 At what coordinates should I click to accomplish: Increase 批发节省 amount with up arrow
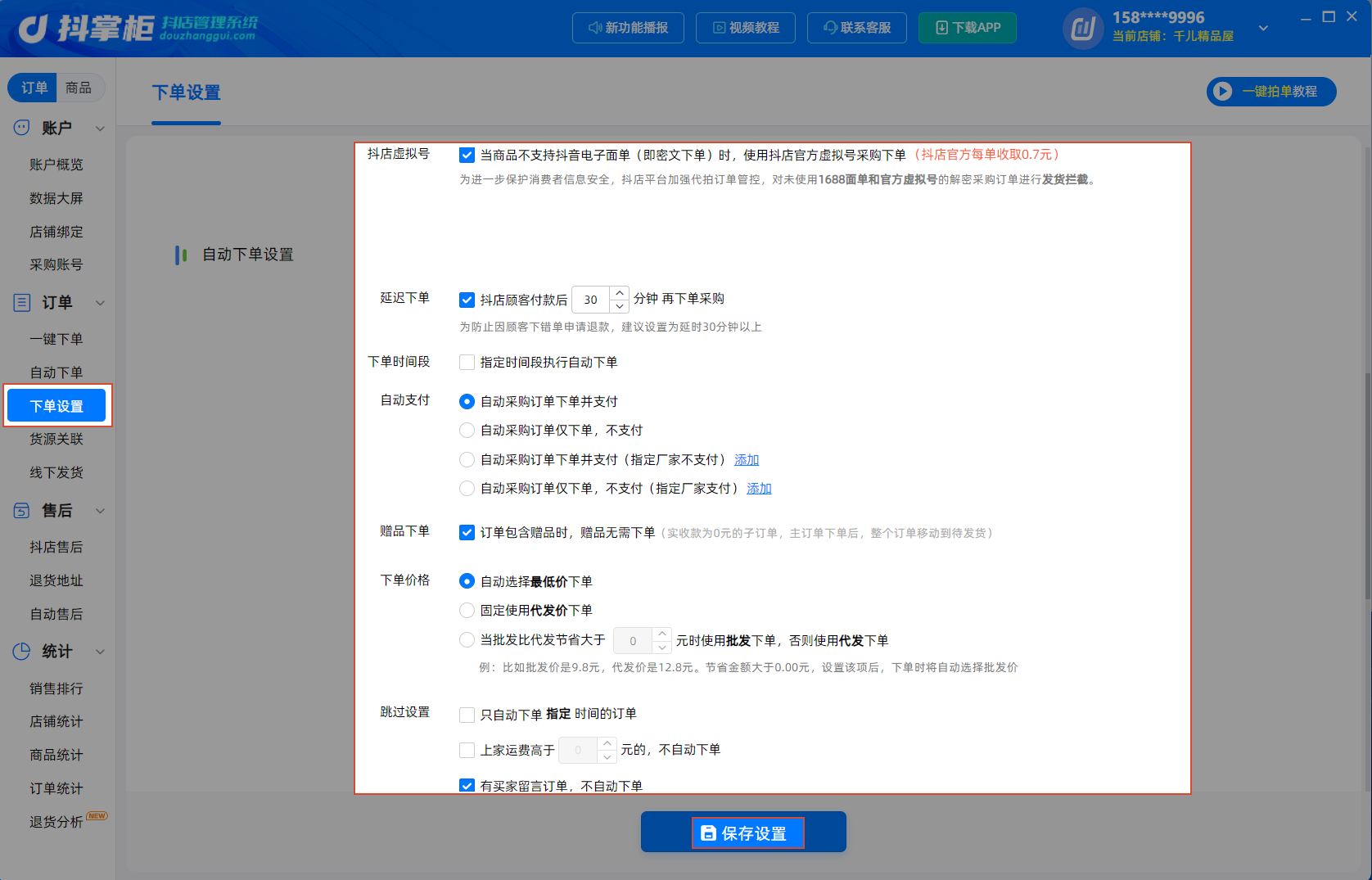(662, 634)
